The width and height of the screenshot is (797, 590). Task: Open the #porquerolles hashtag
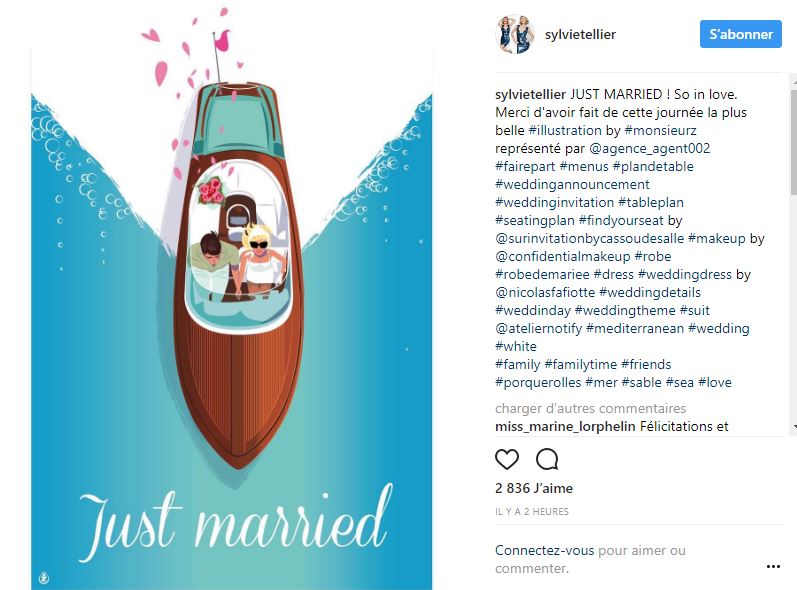click(x=538, y=382)
